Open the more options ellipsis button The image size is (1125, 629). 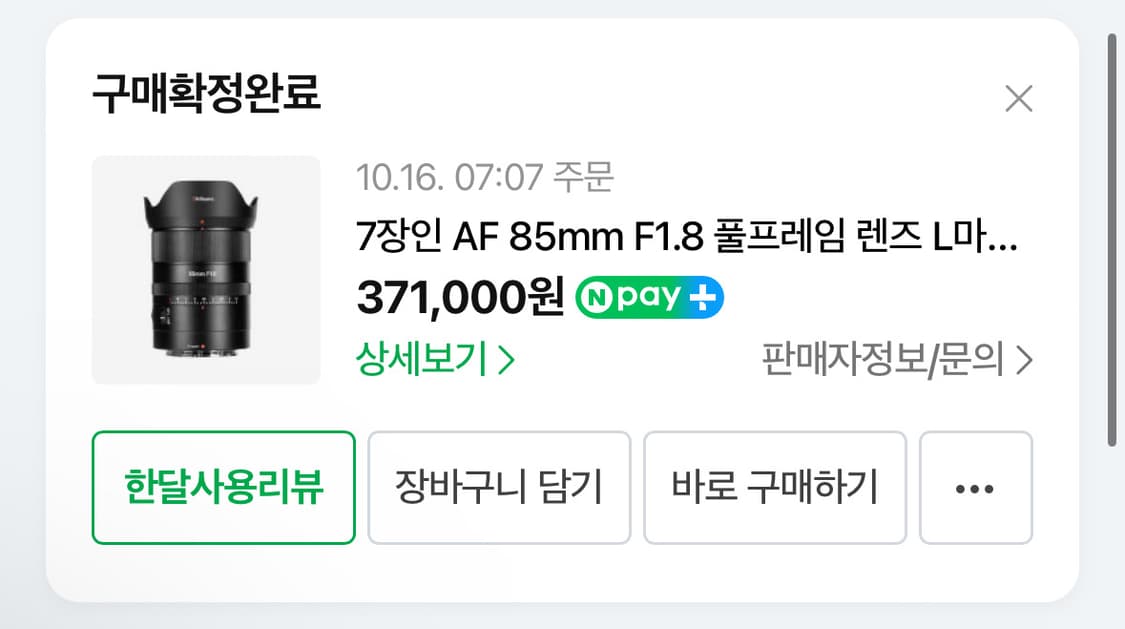point(975,488)
